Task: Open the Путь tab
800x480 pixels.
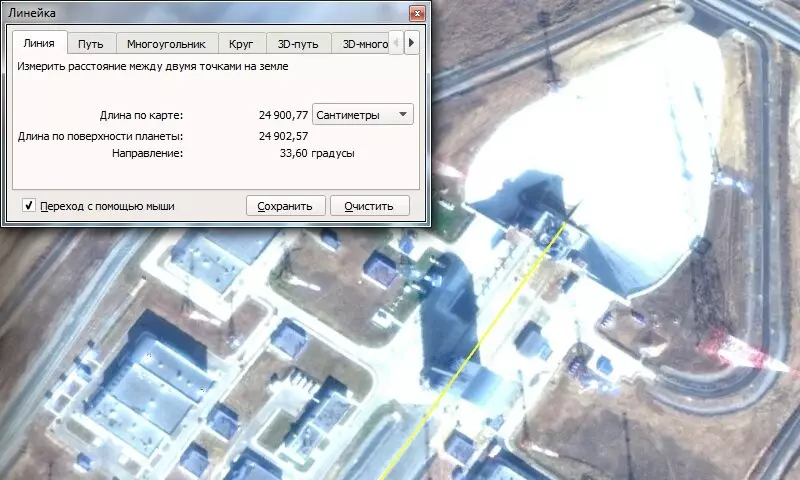Action: (x=91, y=44)
